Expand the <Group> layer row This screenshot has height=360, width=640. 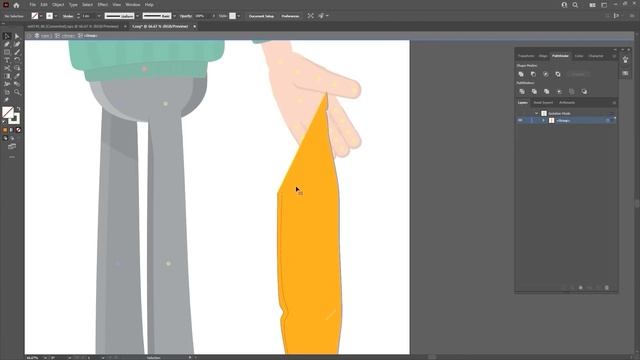pos(544,120)
